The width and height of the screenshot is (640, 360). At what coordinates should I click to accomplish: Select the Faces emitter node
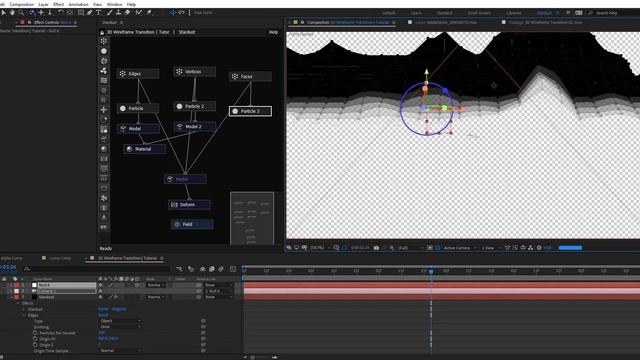pos(251,76)
